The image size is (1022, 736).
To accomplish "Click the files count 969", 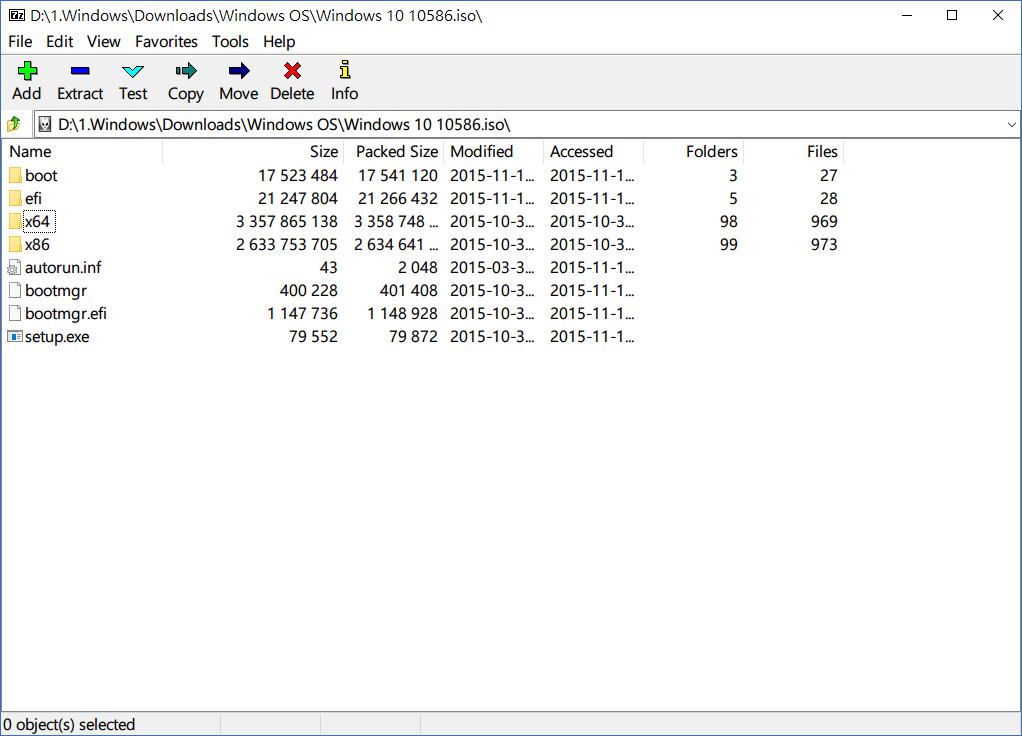I will pos(824,222).
